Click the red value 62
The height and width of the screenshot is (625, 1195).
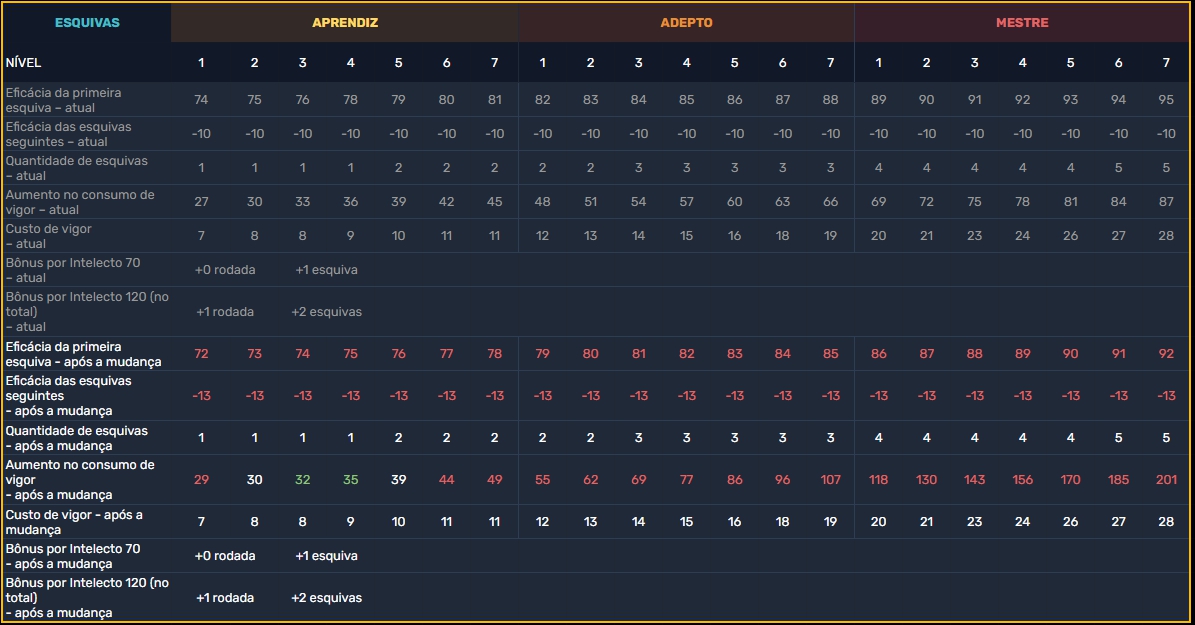[x=590, y=479]
